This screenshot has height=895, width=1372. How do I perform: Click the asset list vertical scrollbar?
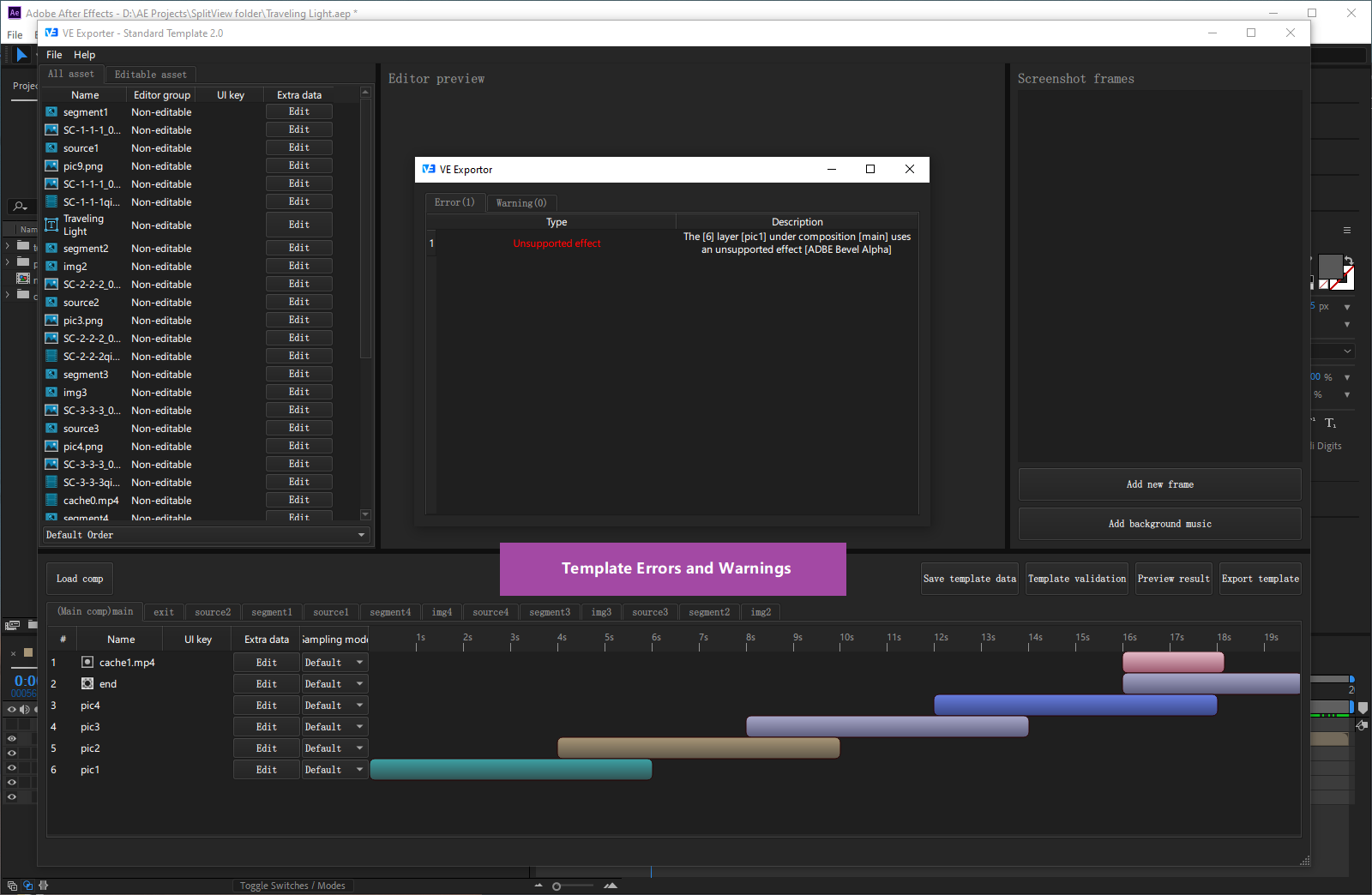coord(365,229)
